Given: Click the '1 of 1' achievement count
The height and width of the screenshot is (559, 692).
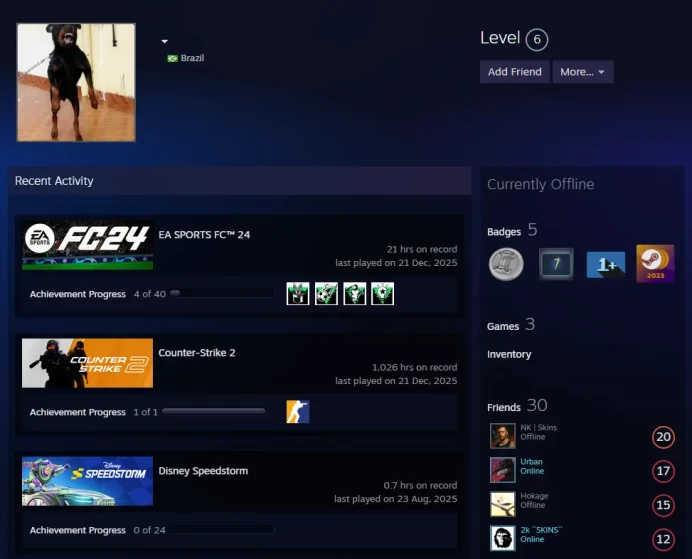Looking at the screenshot, I should click(146, 412).
